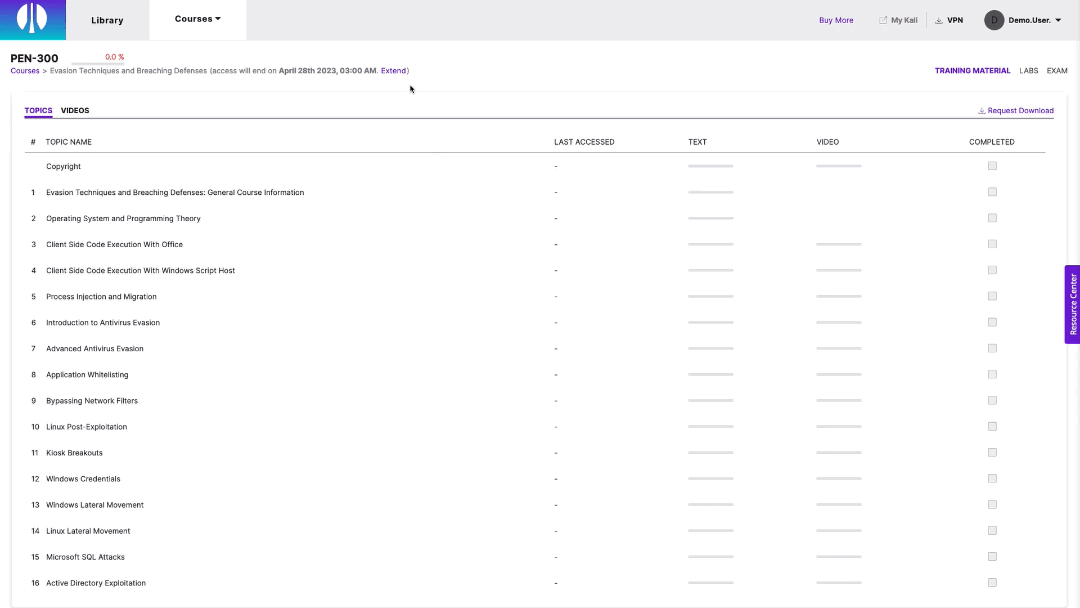Click the download icon beside Request Download

(x=983, y=110)
